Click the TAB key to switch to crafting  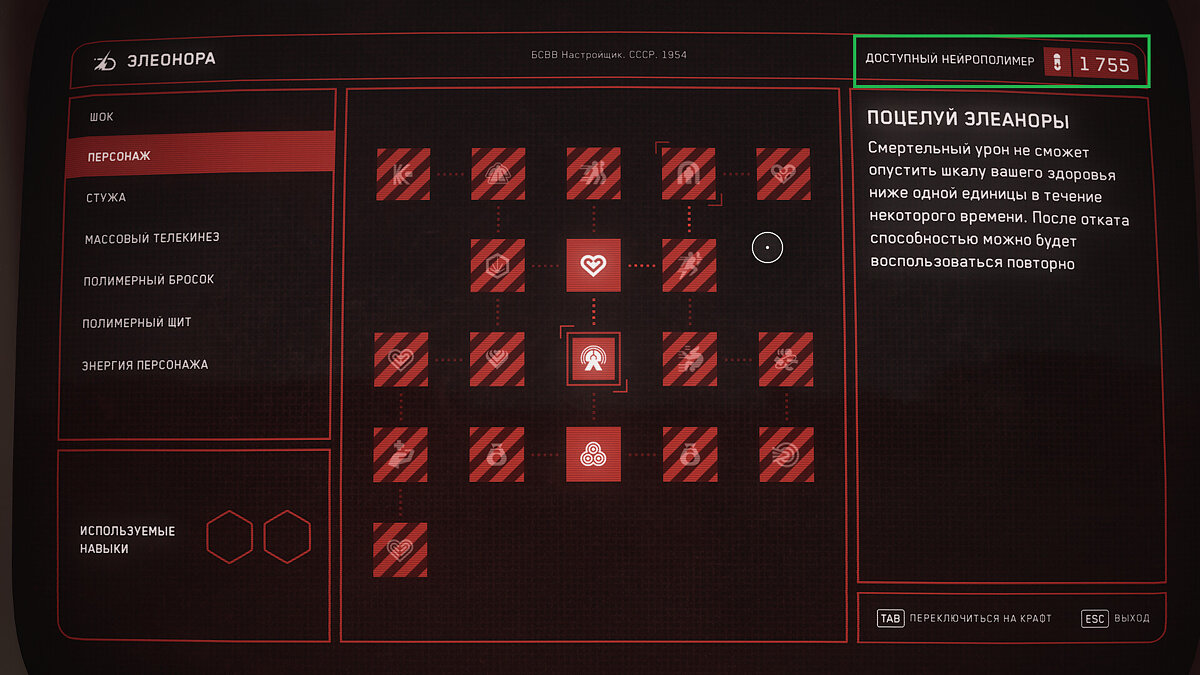(x=889, y=619)
